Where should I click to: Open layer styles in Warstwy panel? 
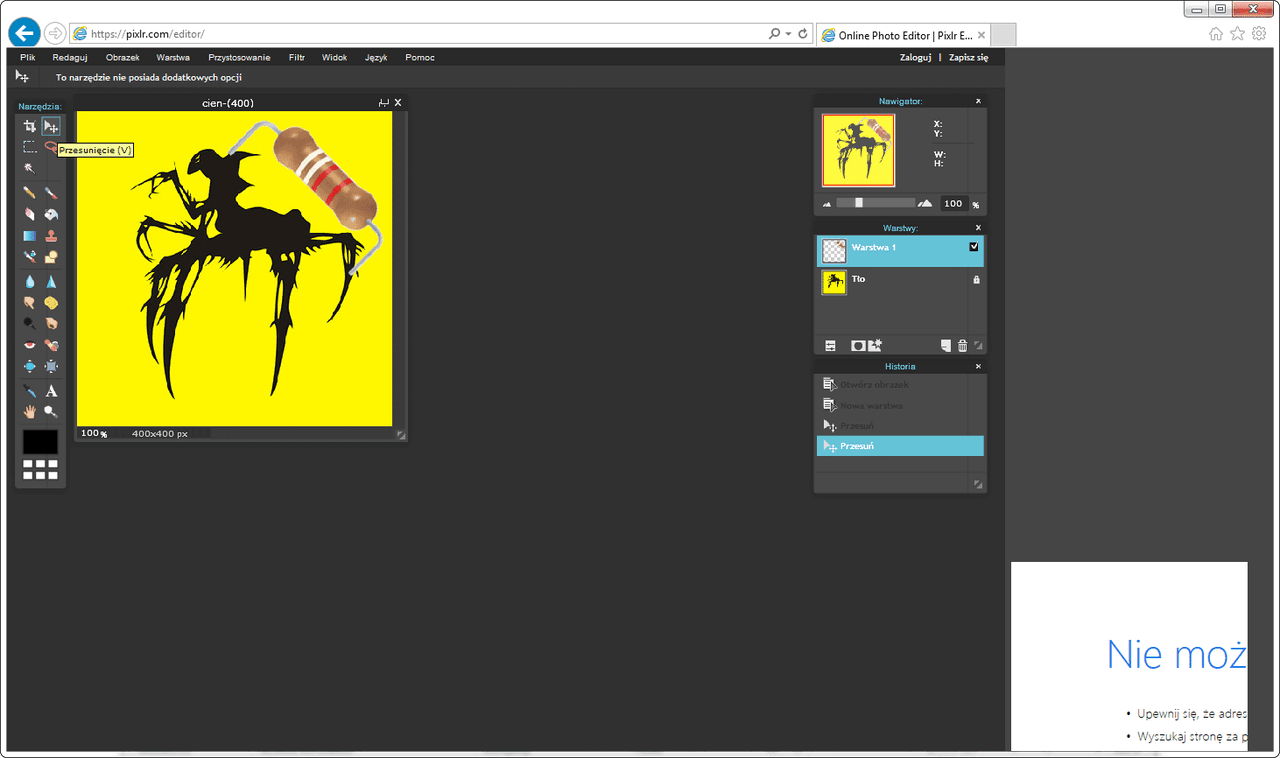click(875, 346)
